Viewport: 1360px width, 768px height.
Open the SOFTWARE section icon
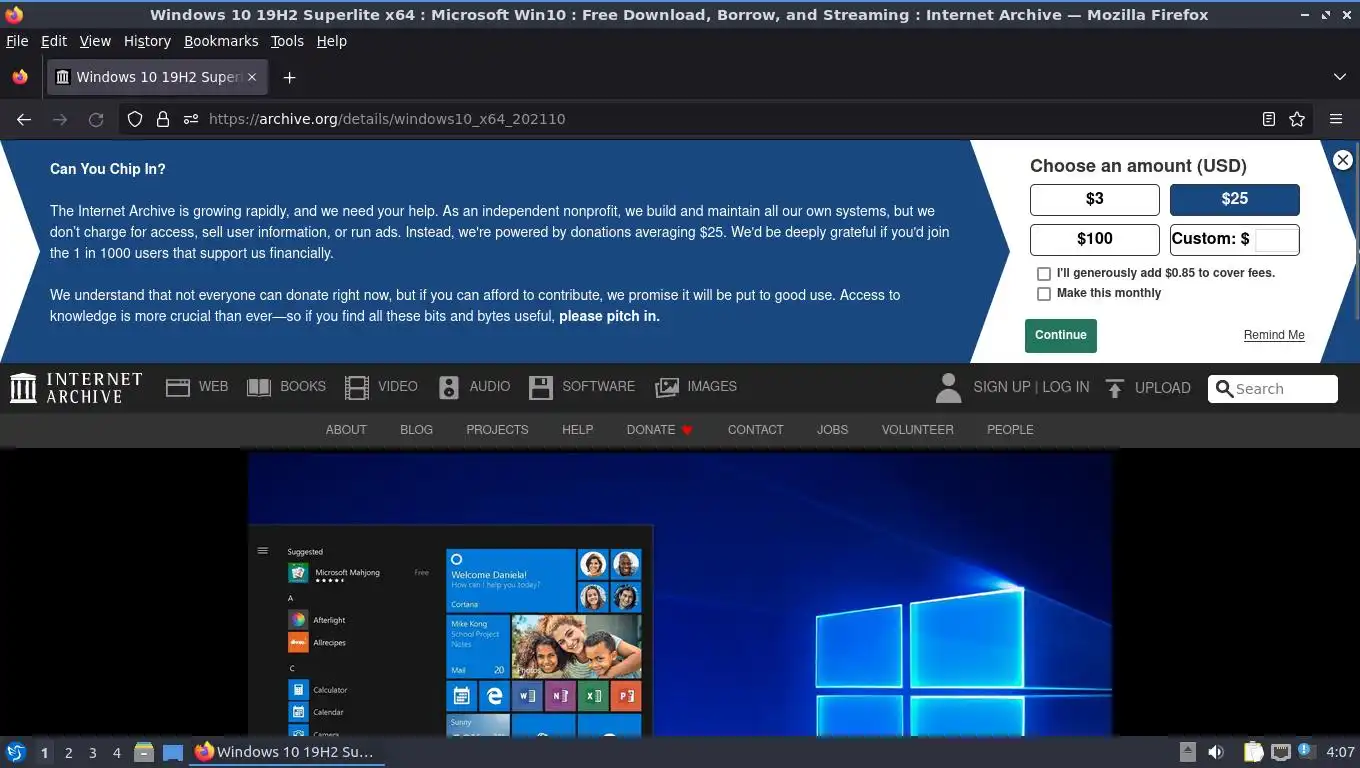tap(541, 388)
